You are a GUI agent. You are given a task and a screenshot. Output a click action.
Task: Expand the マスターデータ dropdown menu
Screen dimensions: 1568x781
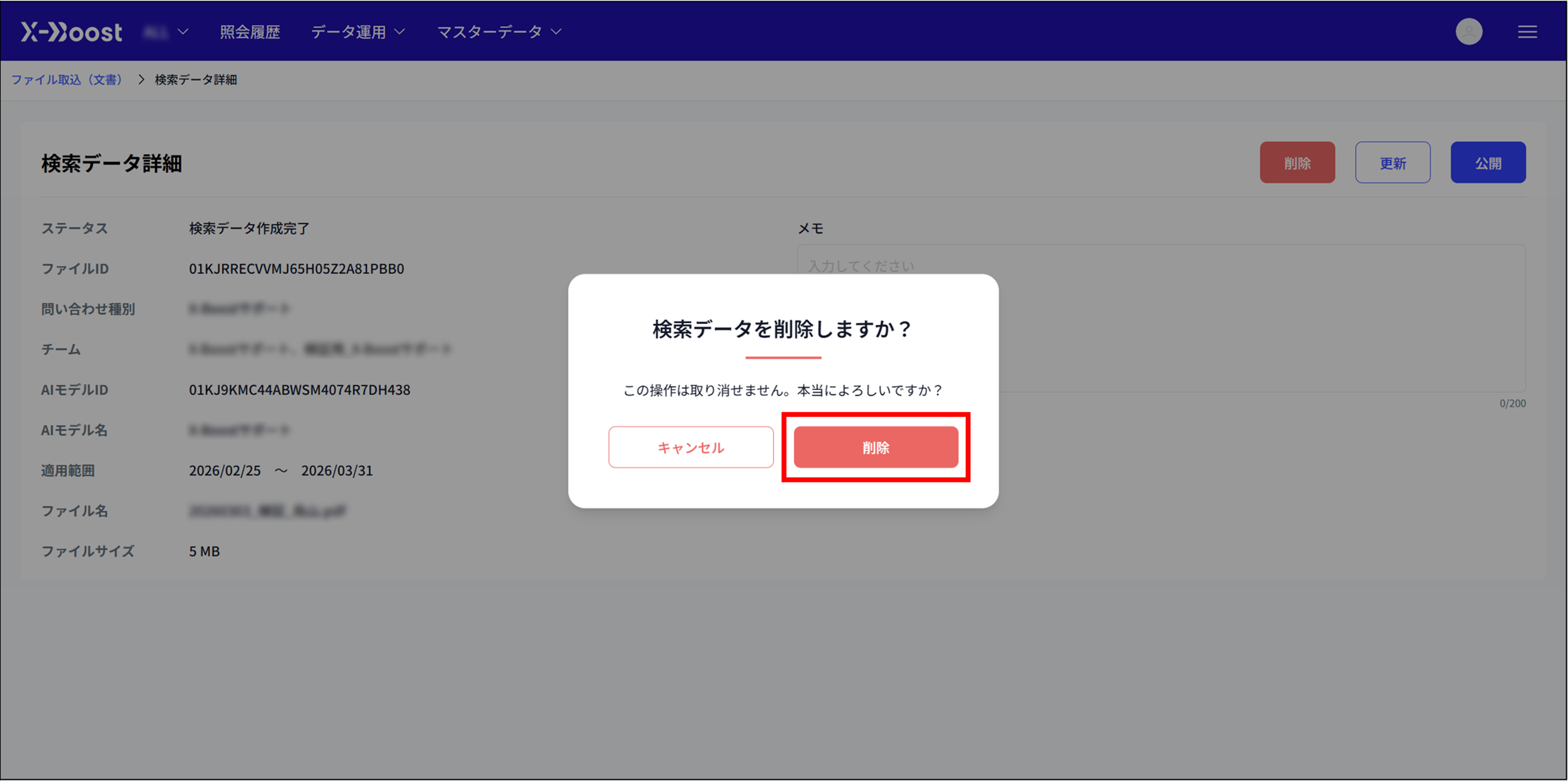(x=499, y=32)
